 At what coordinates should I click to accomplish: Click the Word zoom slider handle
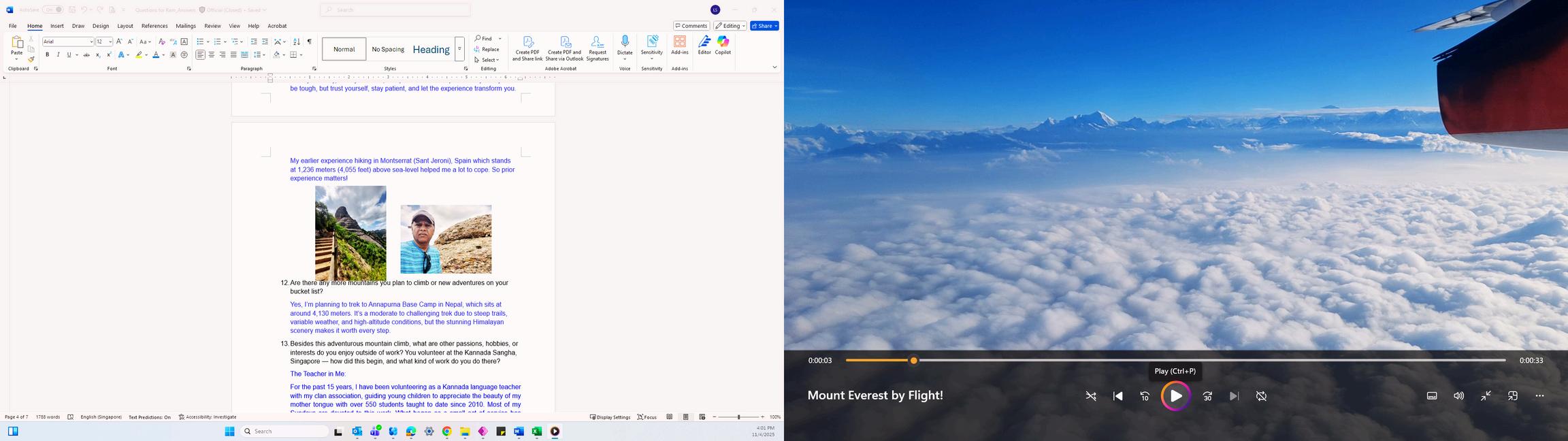[738, 417]
